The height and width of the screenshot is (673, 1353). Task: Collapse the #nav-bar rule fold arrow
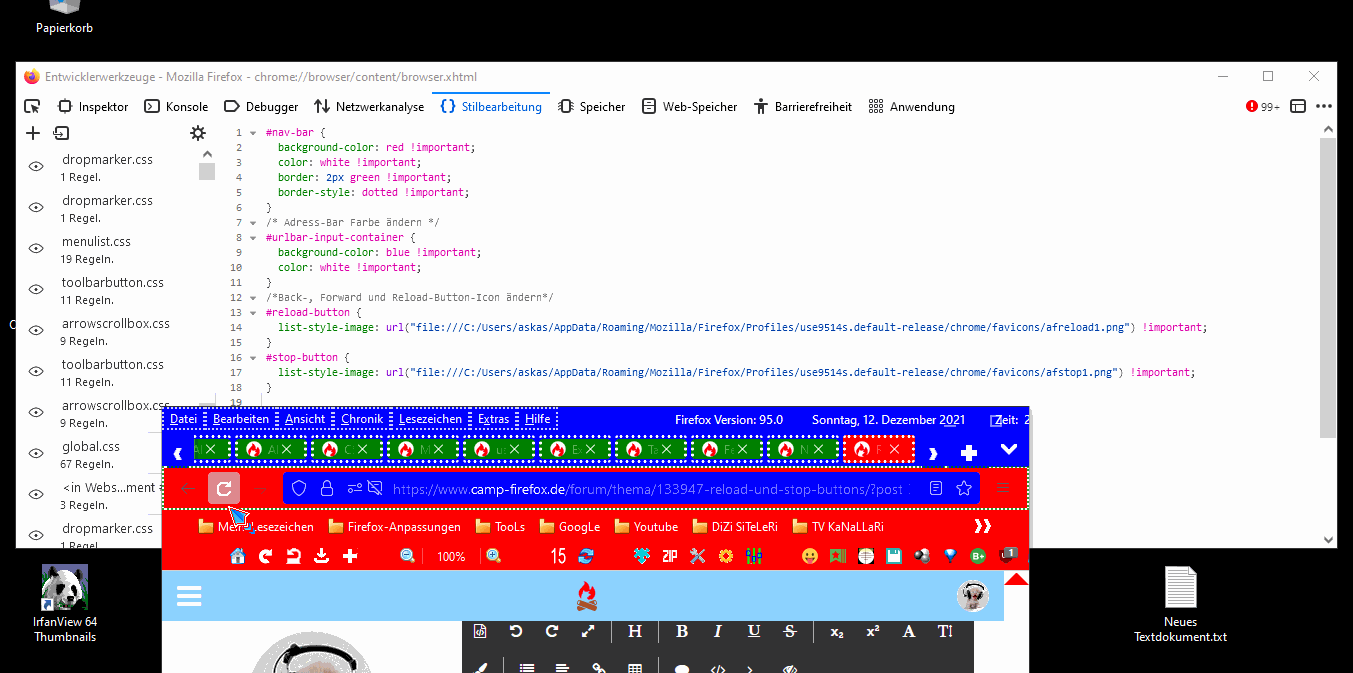click(x=255, y=133)
